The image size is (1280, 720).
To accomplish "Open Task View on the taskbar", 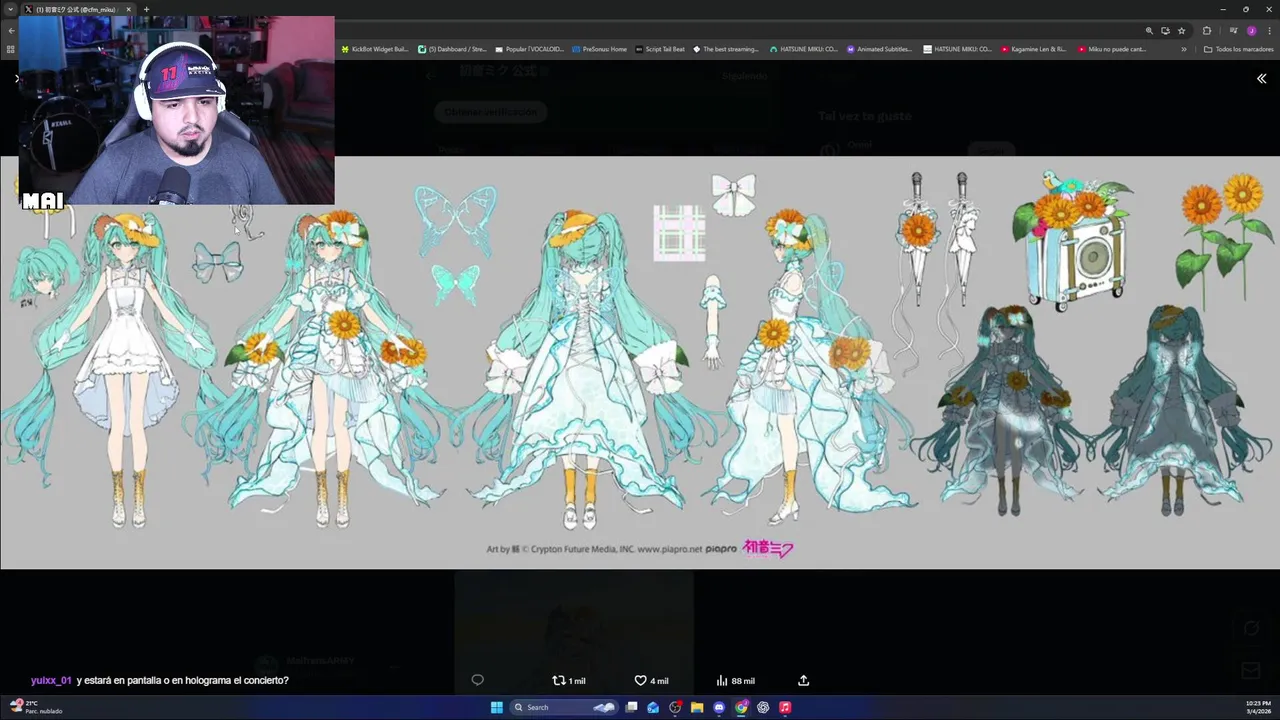I will [x=631, y=707].
